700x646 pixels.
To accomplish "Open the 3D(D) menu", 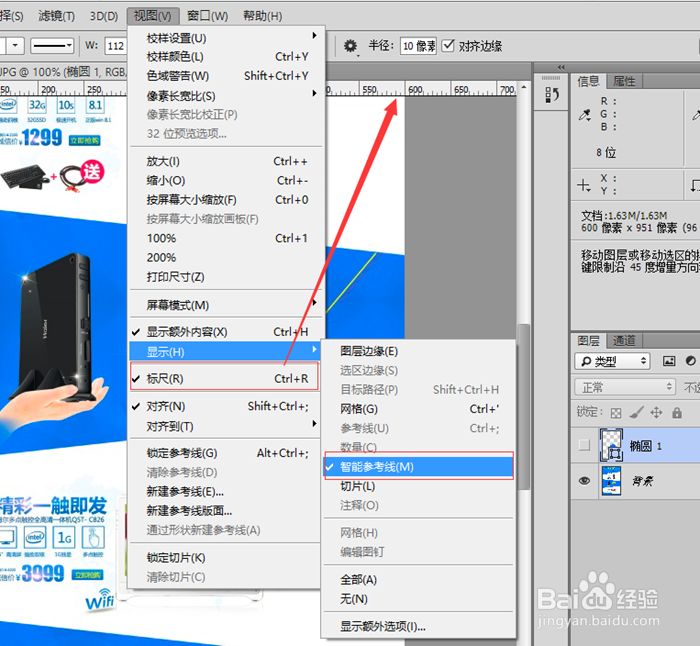I will click(x=104, y=16).
